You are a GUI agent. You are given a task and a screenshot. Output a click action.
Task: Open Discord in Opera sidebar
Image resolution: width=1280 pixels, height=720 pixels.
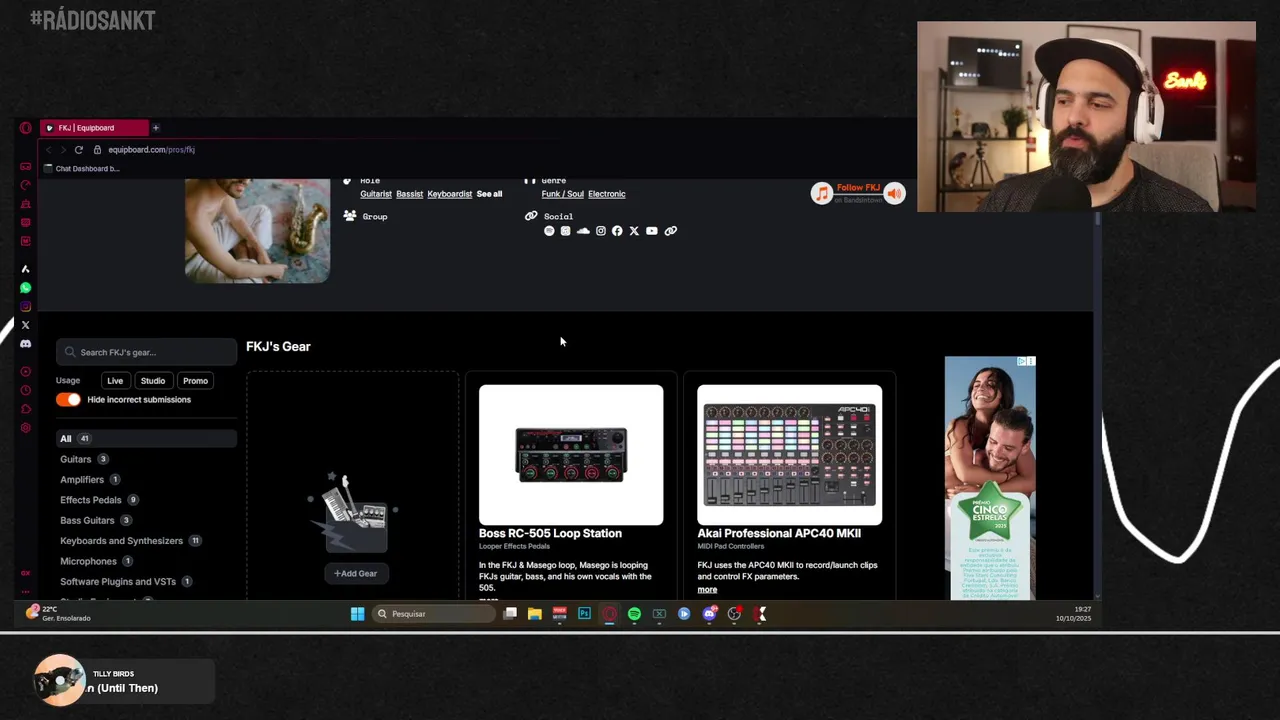25,344
